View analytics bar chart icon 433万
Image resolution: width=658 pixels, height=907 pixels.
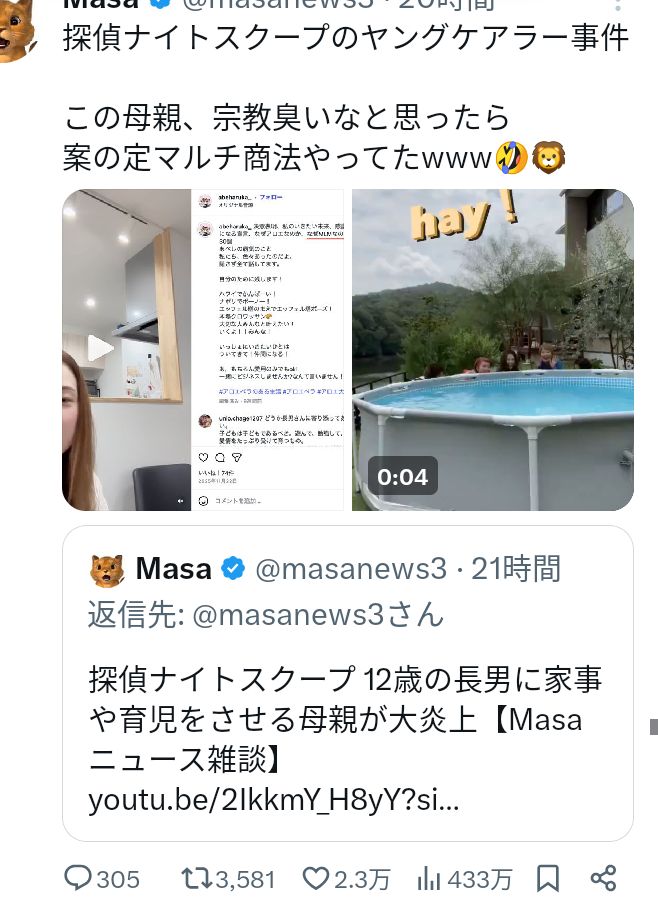click(x=428, y=879)
